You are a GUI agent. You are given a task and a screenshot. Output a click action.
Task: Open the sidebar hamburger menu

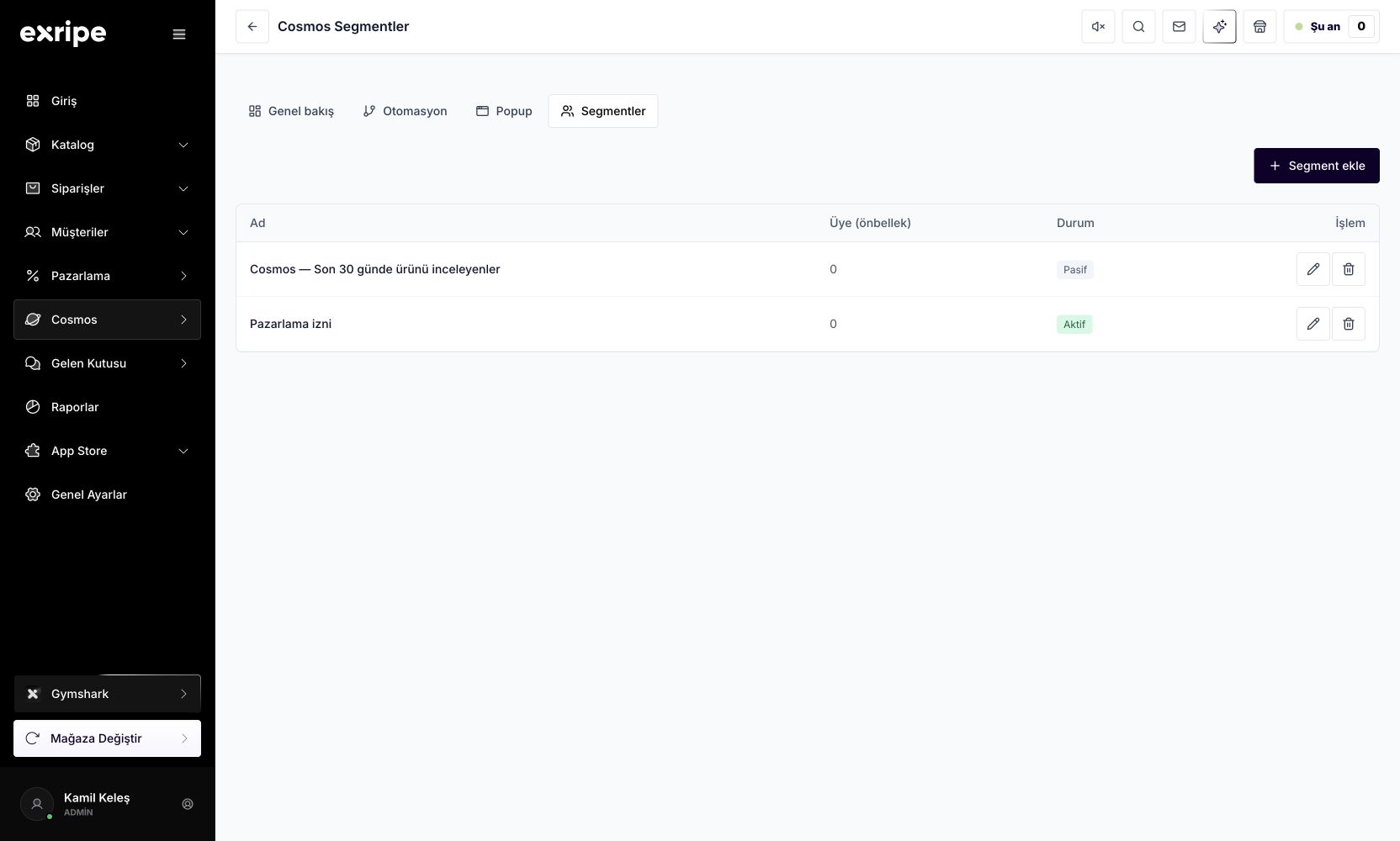click(179, 34)
